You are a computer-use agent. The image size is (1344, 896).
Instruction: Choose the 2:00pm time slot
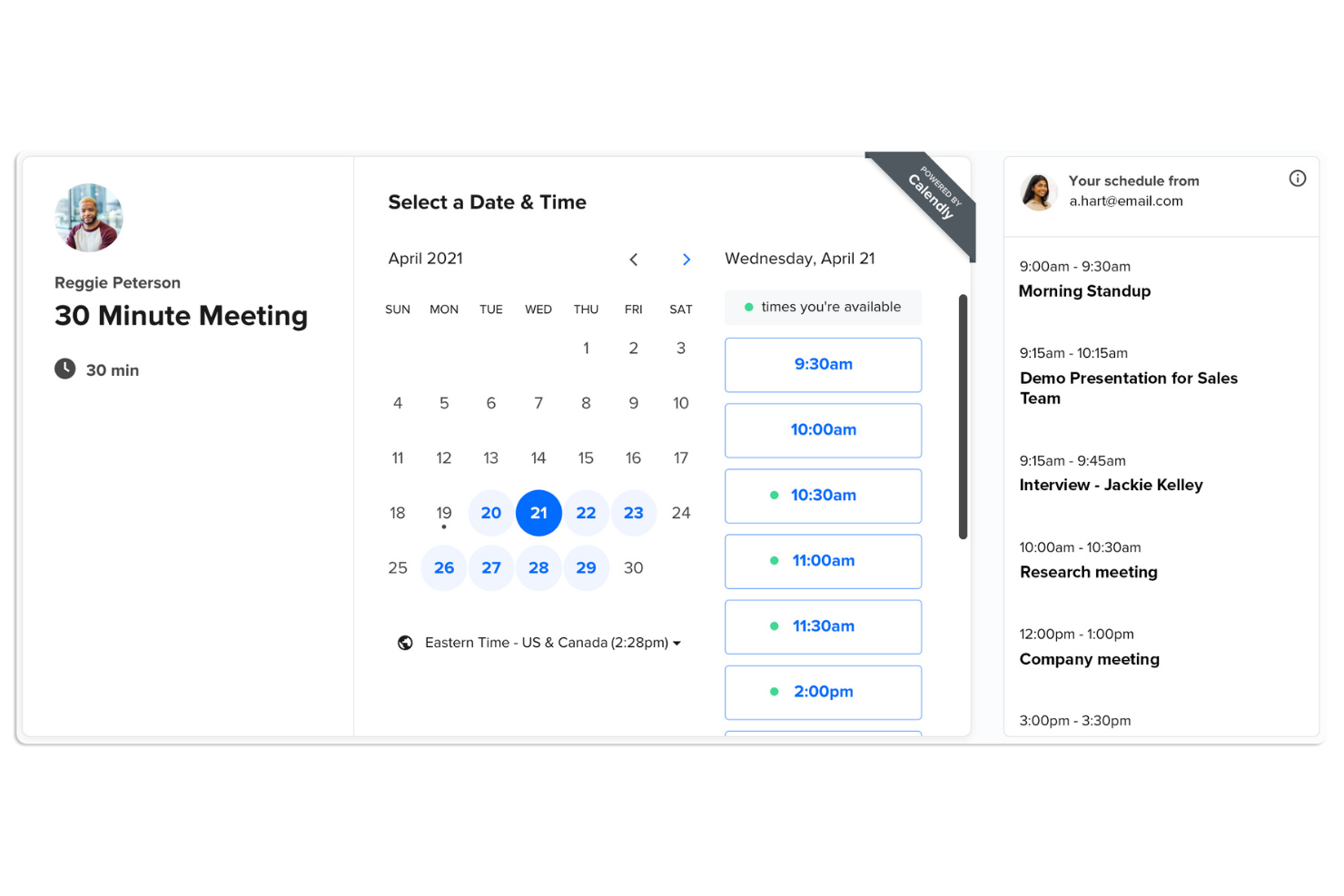tap(823, 691)
